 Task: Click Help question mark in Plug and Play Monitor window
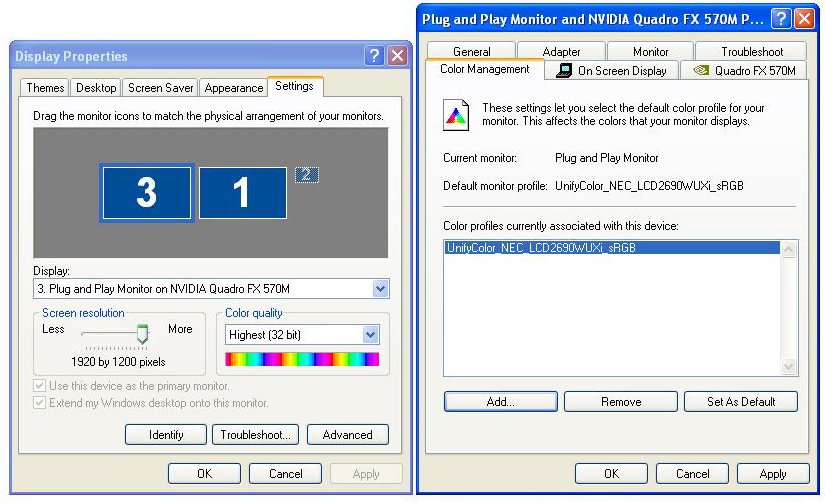[x=781, y=19]
